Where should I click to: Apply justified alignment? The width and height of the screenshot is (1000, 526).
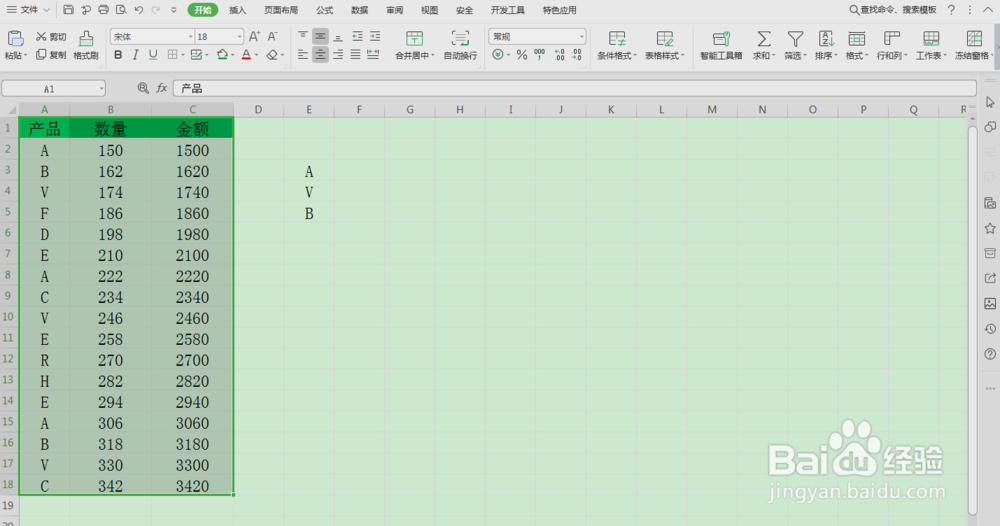[356, 55]
